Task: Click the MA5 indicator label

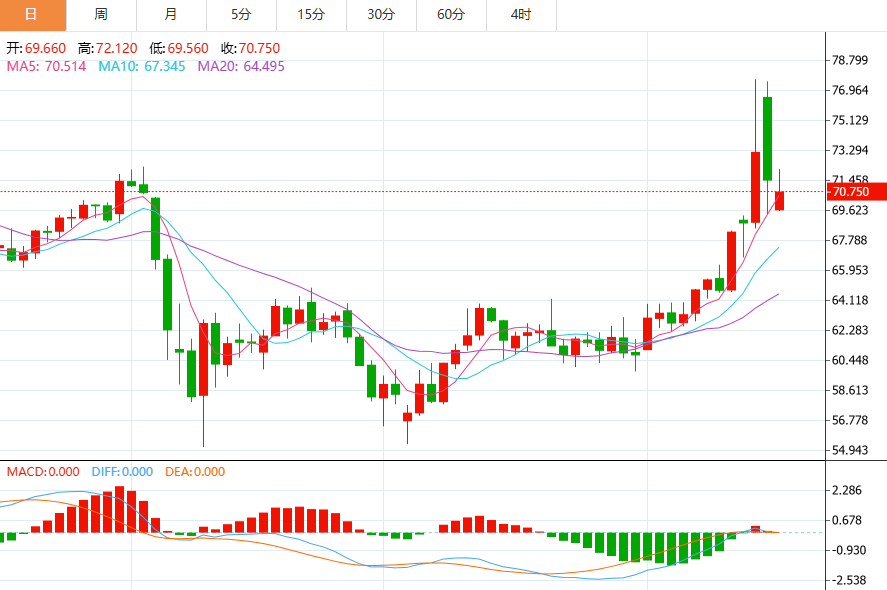Action: [46, 66]
